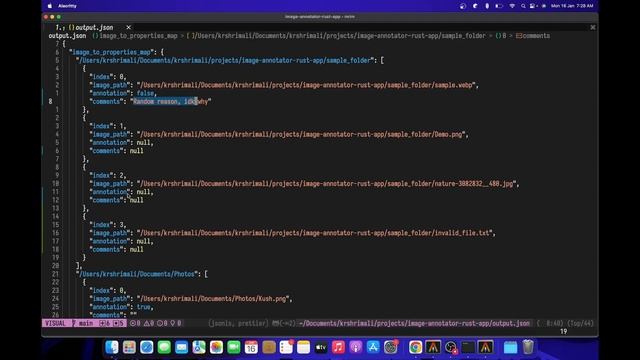Open the Downloads folder in dock
Screen dimensions: 640x360
(510, 347)
